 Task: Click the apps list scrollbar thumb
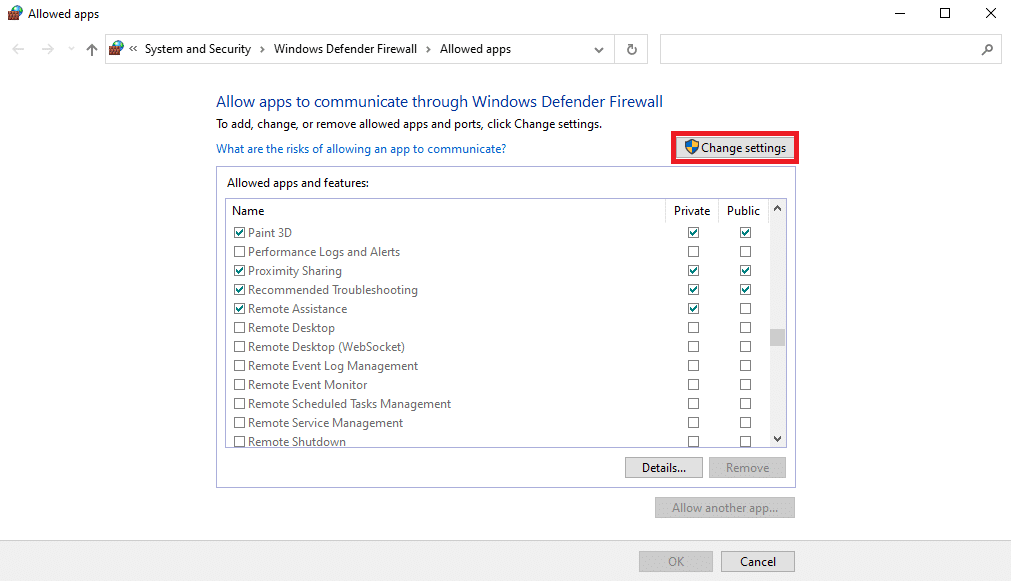[778, 337]
